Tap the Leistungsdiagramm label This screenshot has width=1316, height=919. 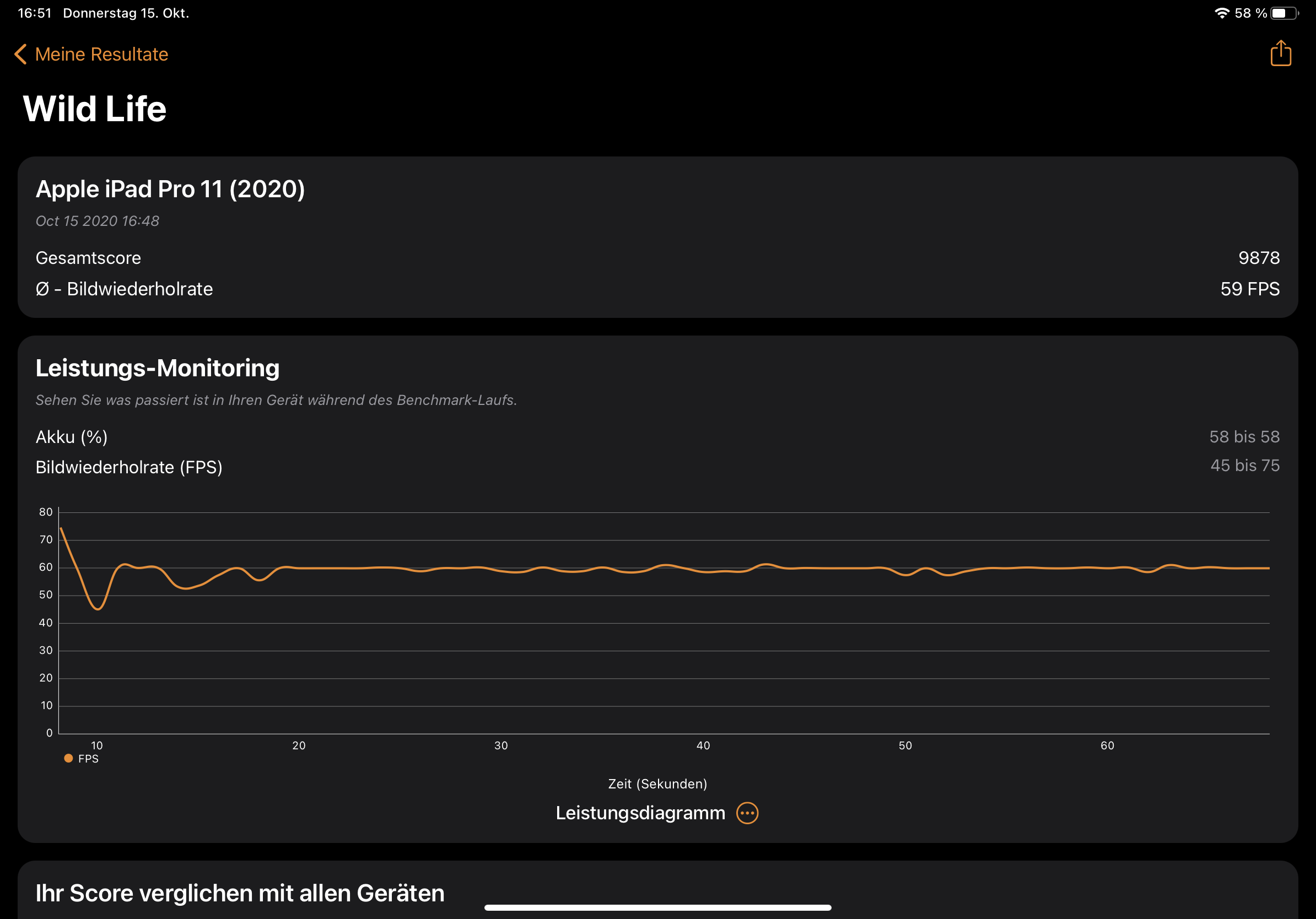tap(640, 813)
